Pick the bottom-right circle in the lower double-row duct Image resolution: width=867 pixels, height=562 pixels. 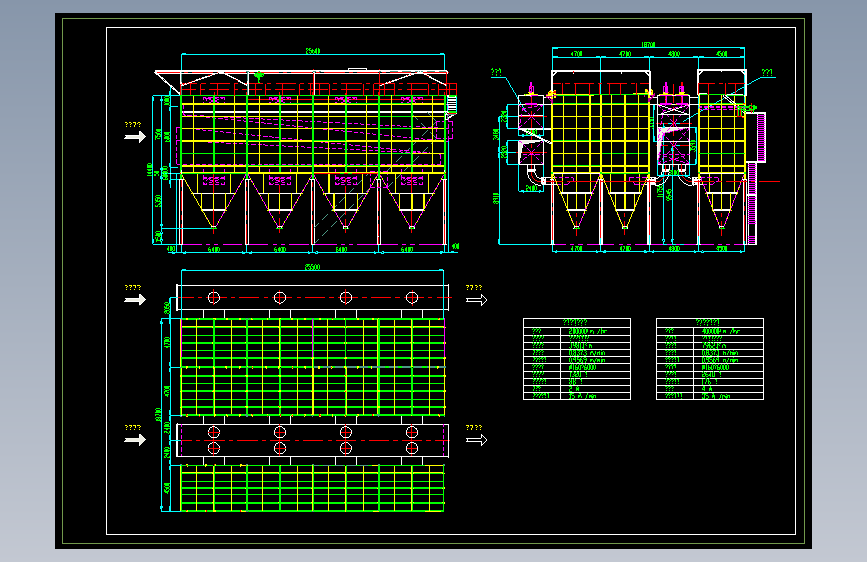pyautogui.click(x=412, y=448)
